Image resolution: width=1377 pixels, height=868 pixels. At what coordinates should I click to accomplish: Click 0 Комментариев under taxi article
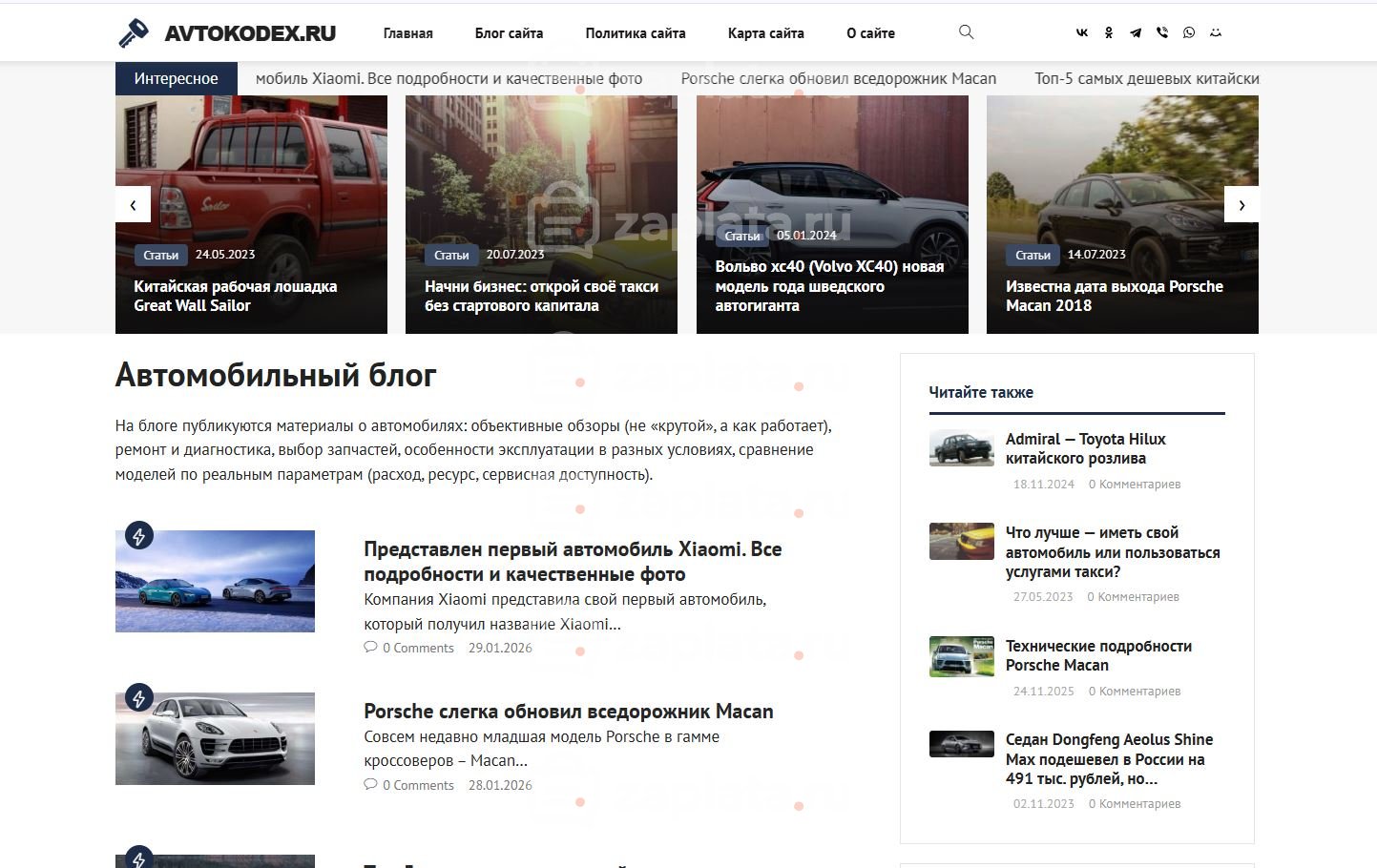(1134, 597)
